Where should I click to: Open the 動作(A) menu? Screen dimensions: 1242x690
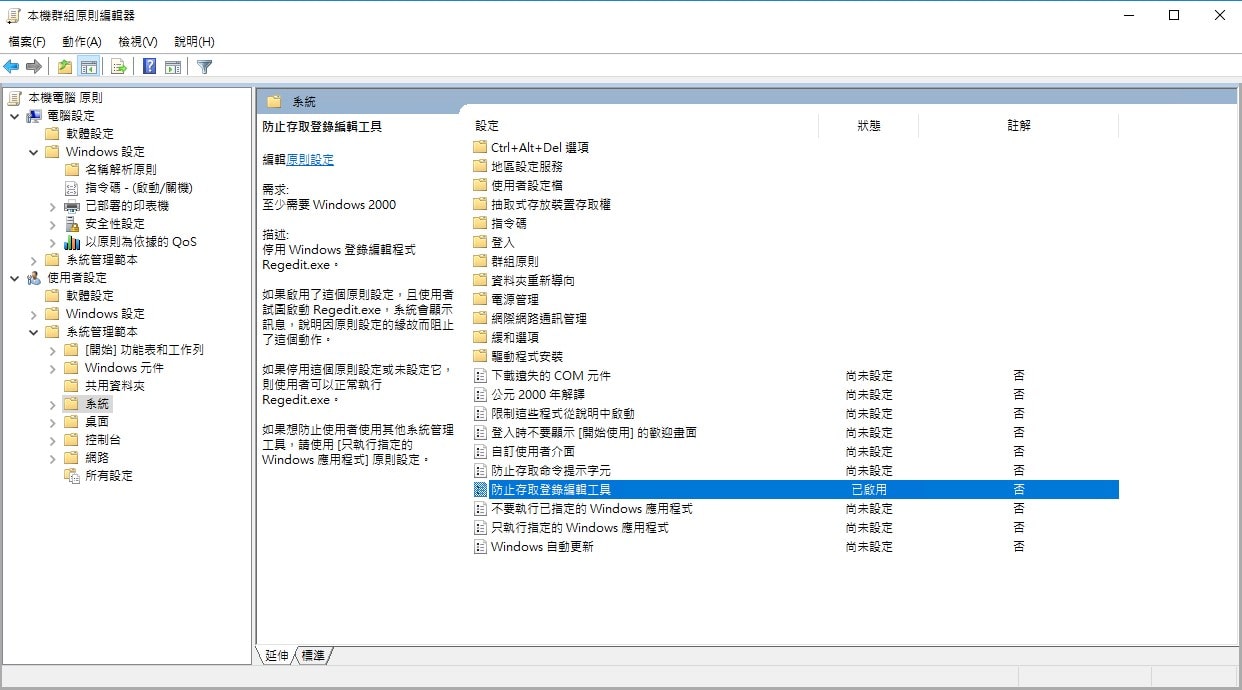81,42
